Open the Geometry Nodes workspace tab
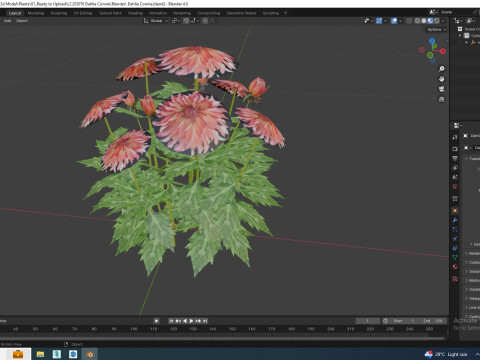Viewport: 480px width, 360px height. [x=241, y=13]
